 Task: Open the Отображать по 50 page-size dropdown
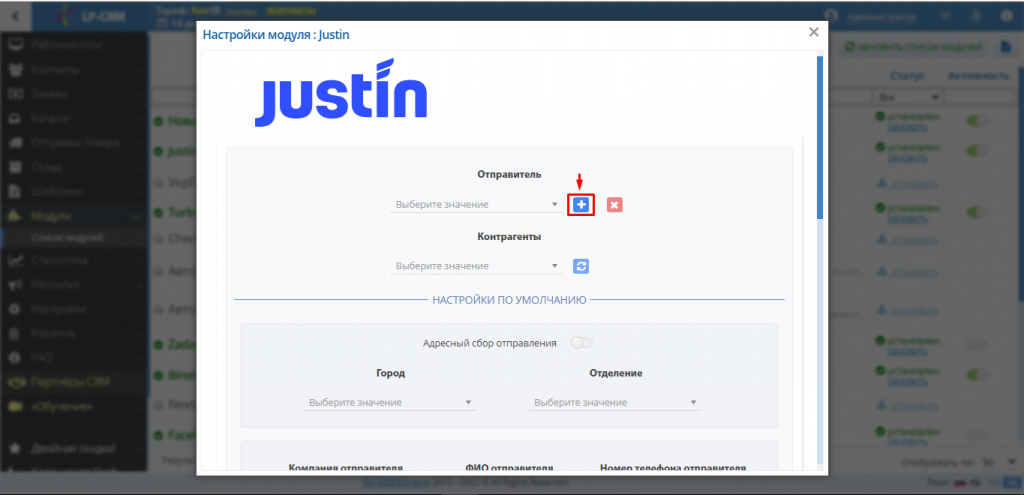click(x=997, y=462)
